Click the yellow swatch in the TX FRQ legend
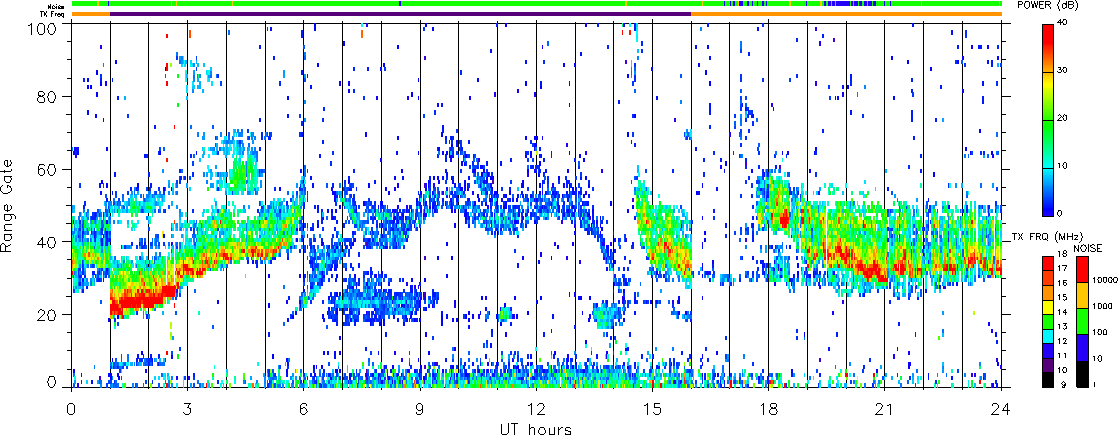The image size is (1118, 435). click(x=1048, y=307)
